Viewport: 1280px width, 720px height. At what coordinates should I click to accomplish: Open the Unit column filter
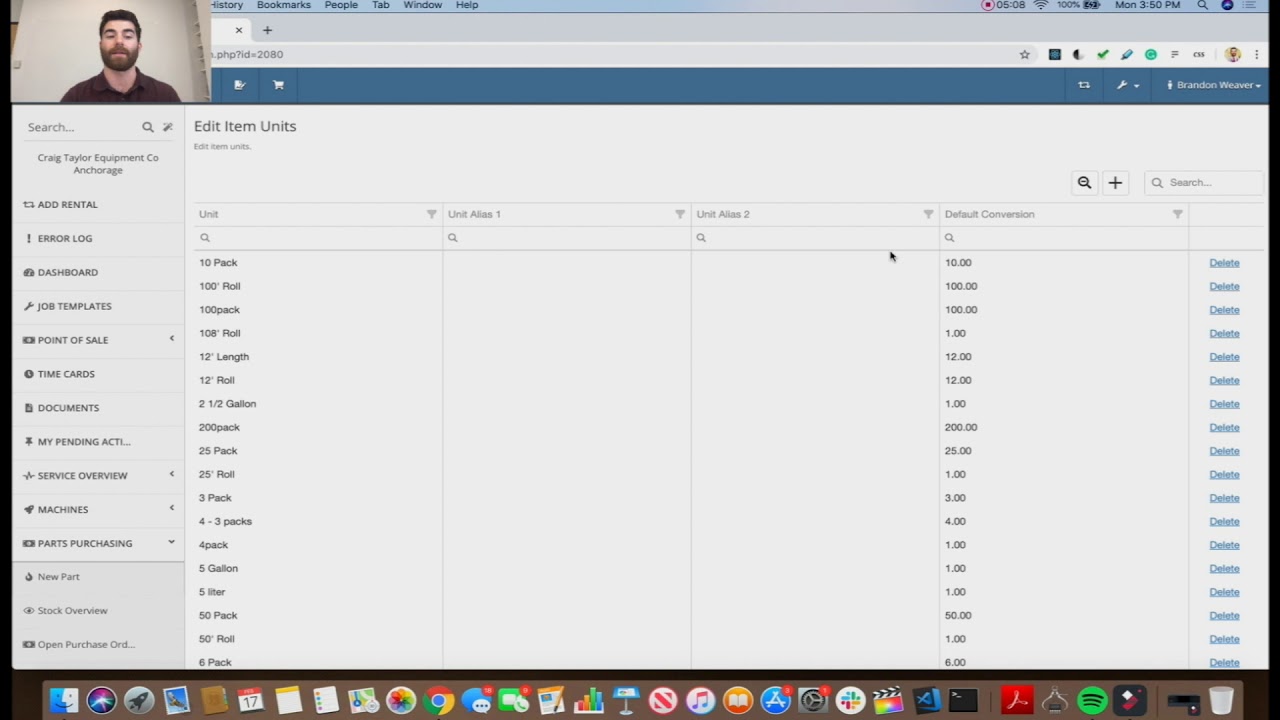pos(431,214)
